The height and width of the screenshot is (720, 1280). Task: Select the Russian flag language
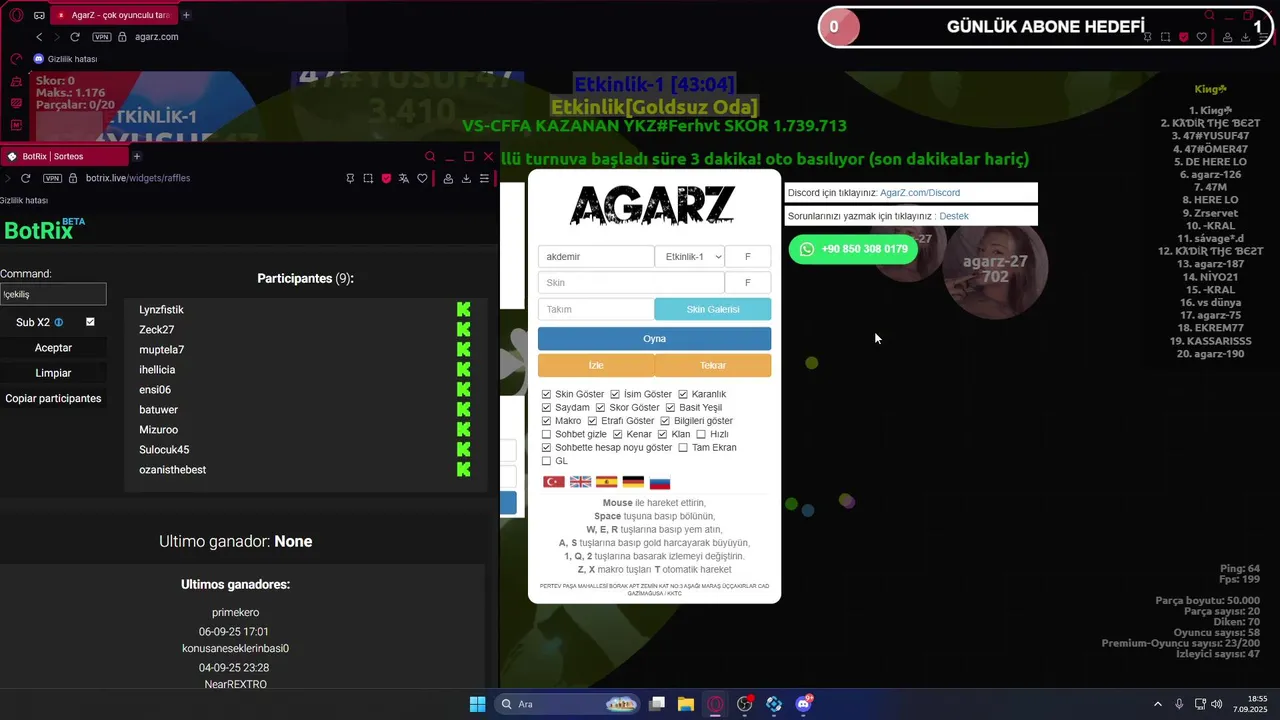tap(660, 482)
